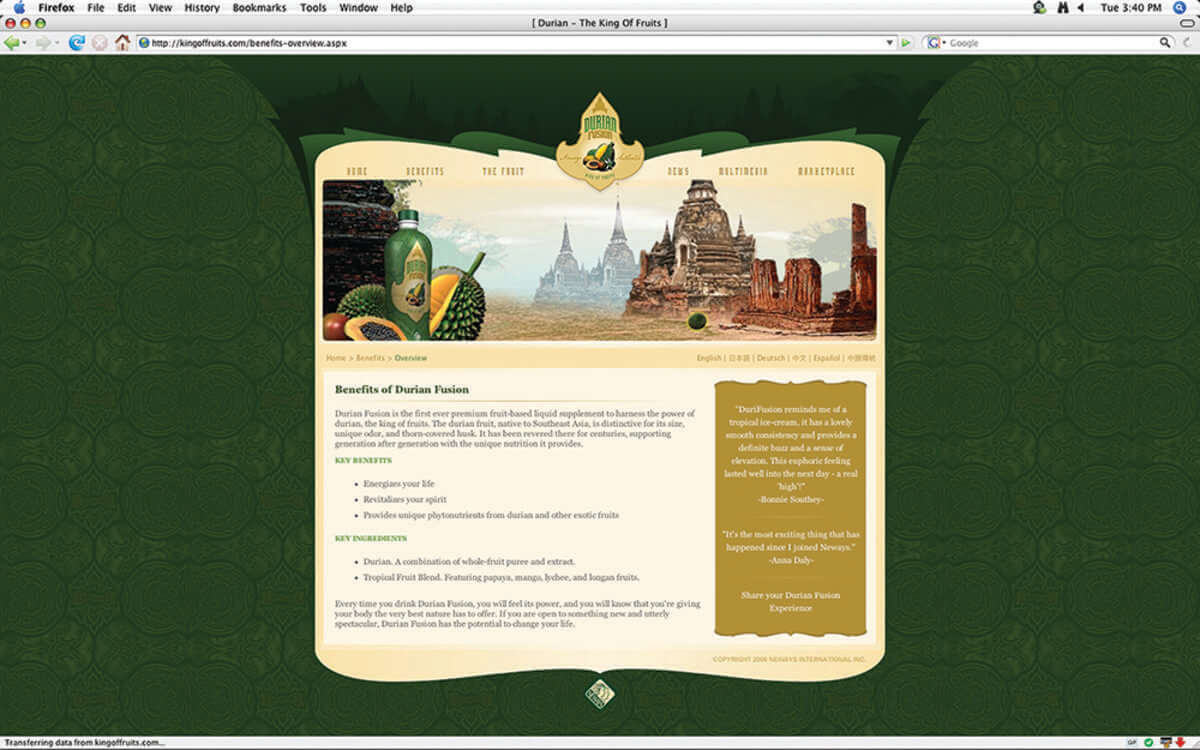This screenshot has width=1200, height=750.
Task: Open the Marketplace site tab
Action: [827, 172]
